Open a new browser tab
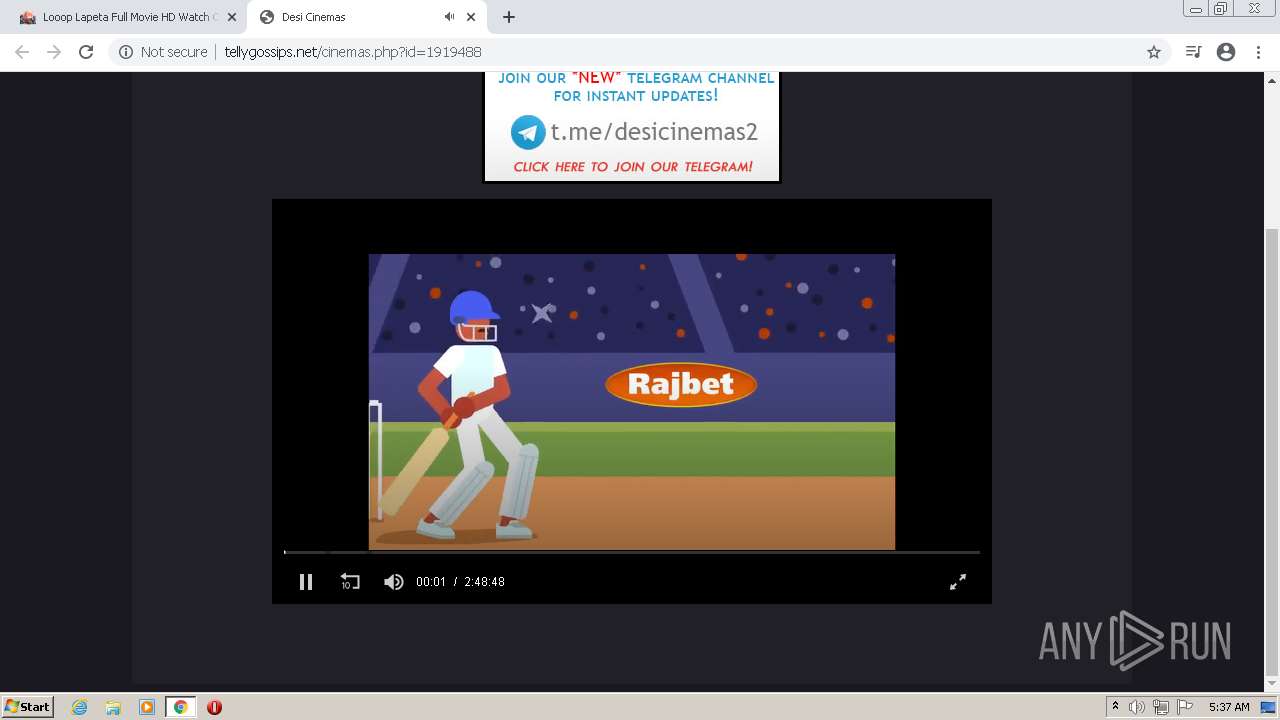The height and width of the screenshot is (720, 1280). click(x=509, y=17)
